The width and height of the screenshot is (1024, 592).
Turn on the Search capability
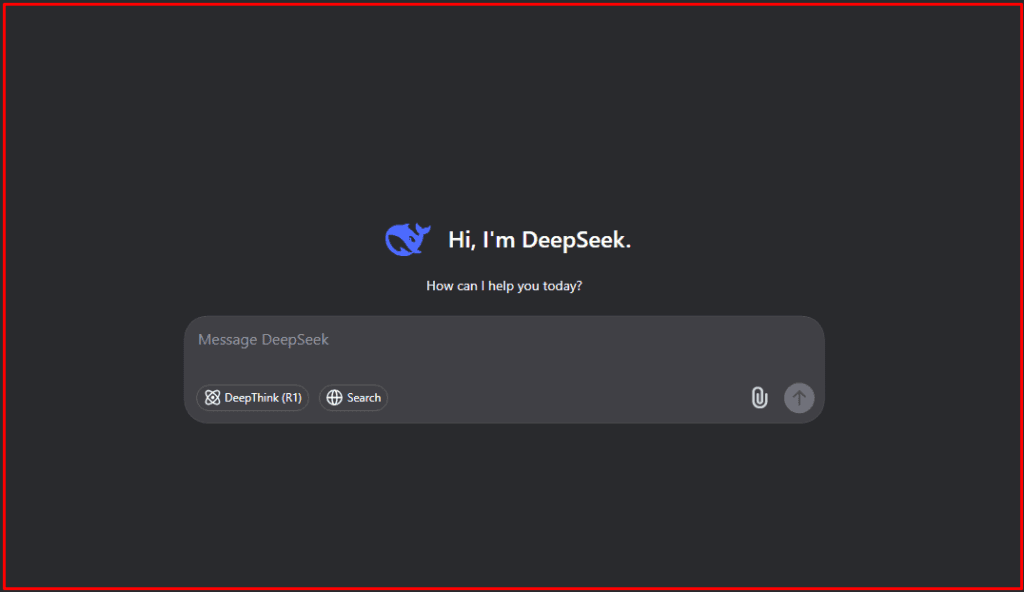click(x=353, y=397)
